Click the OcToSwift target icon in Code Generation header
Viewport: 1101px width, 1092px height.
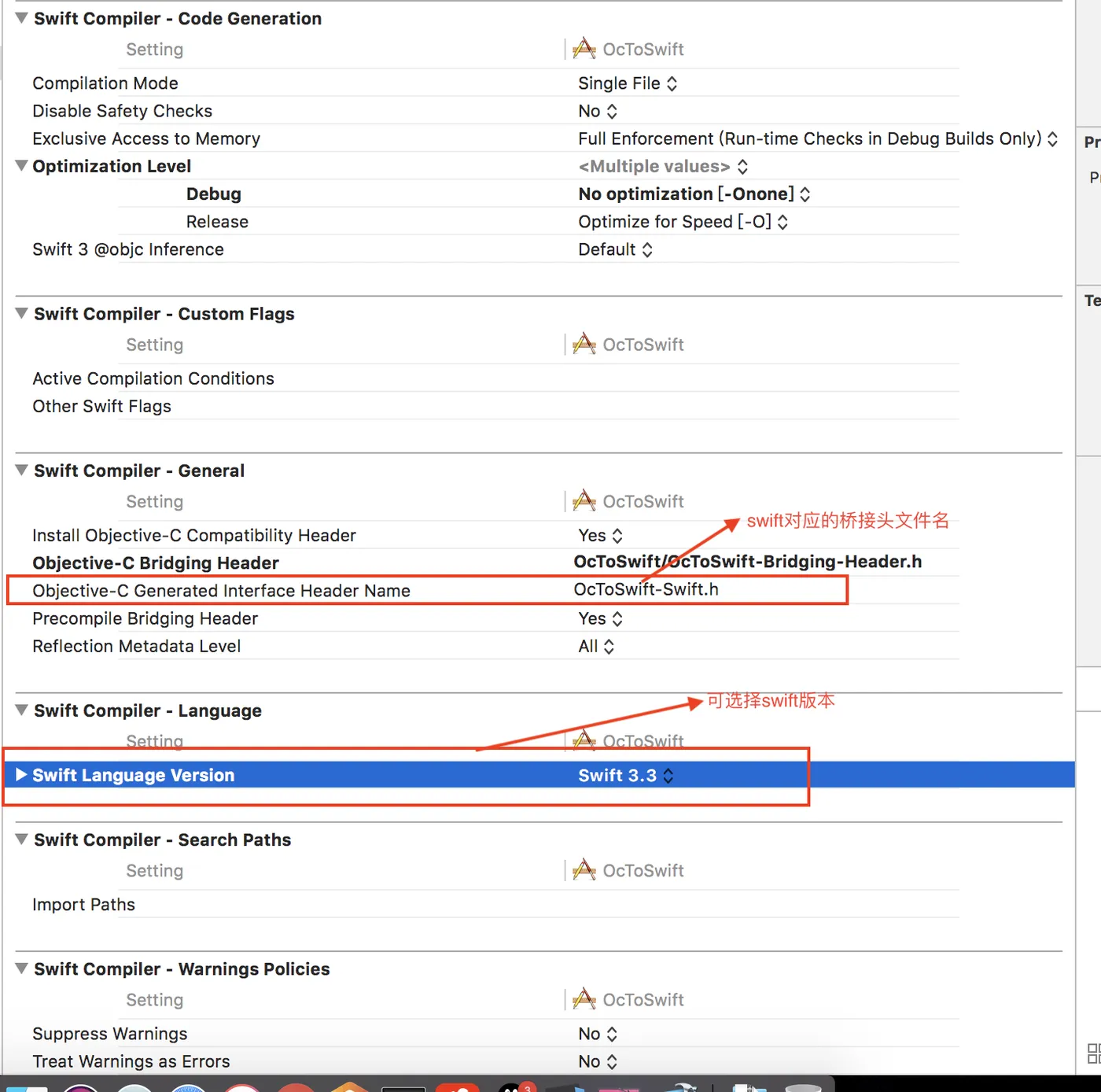tap(584, 49)
